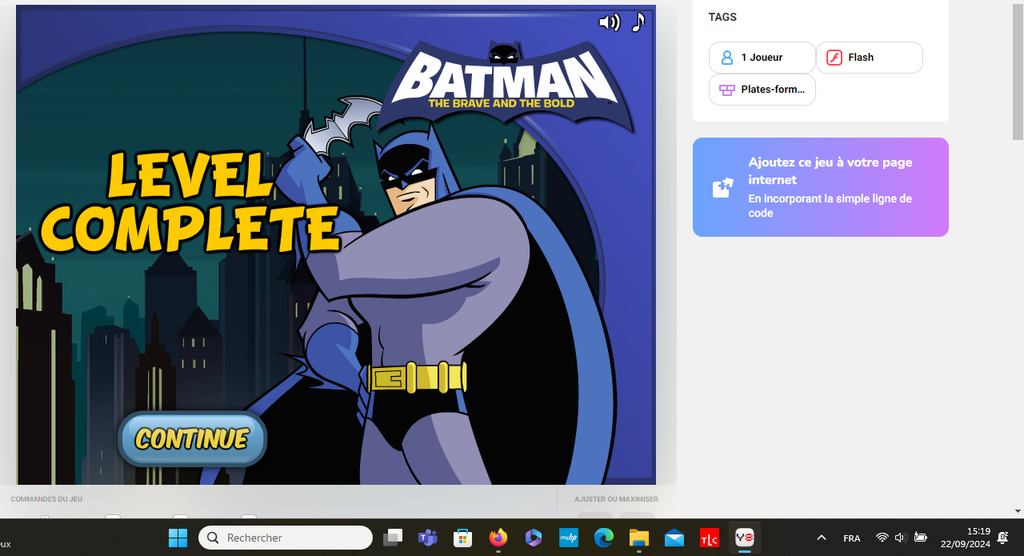Open the Mail app in the taskbar
This screenshot has width=1024, height=556.
(674, 538)
